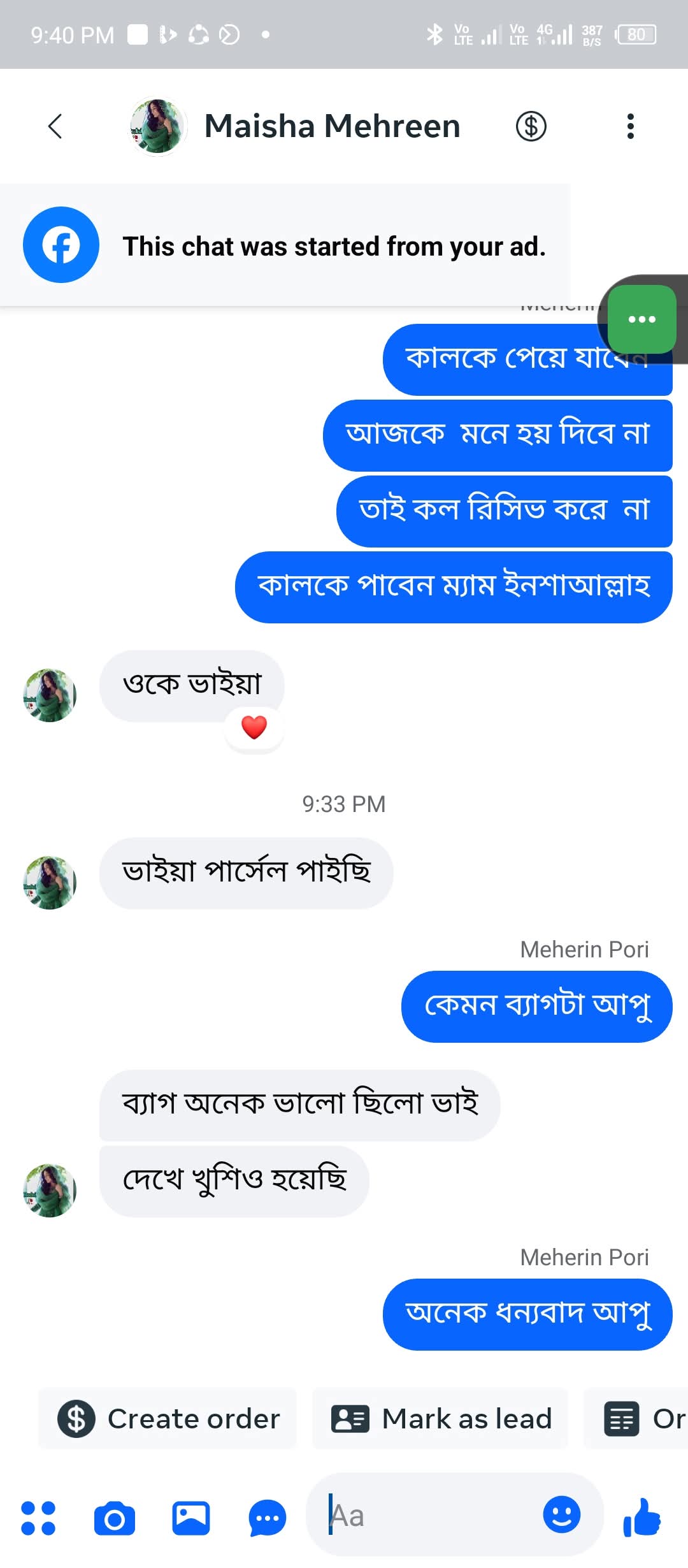The image size is (688, 1568).
Task: Open the four-dot more apps menu
Action: 38,1518
